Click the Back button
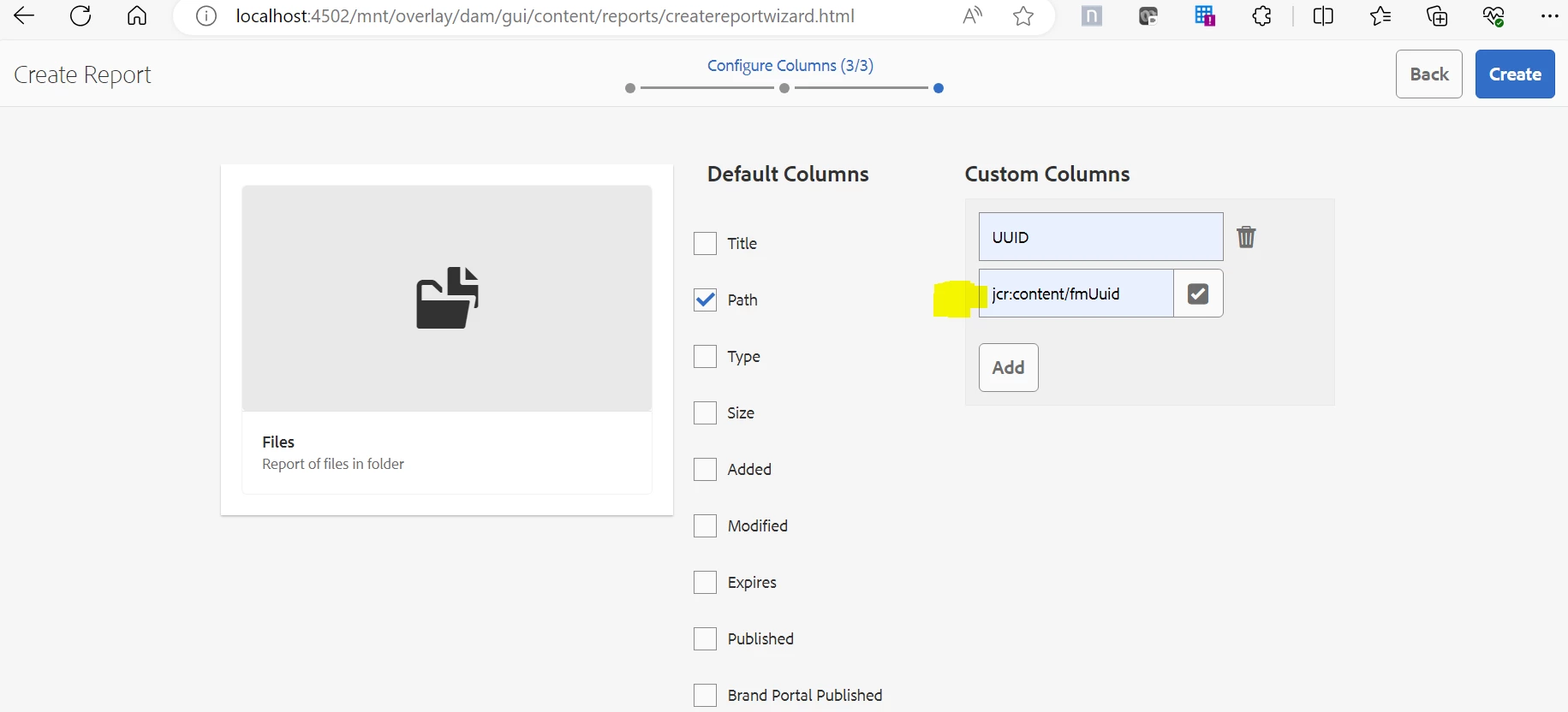The height and width of the screenshot is (712, 1568). (x=1428, y=74)
